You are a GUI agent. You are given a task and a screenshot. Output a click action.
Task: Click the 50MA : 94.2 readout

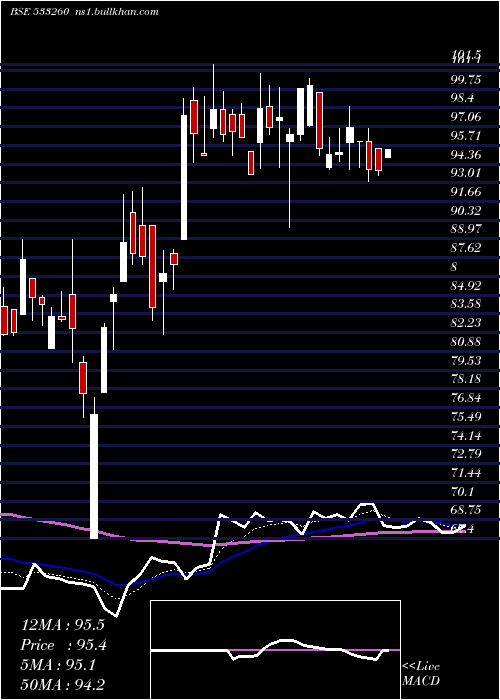coord(63,684)
